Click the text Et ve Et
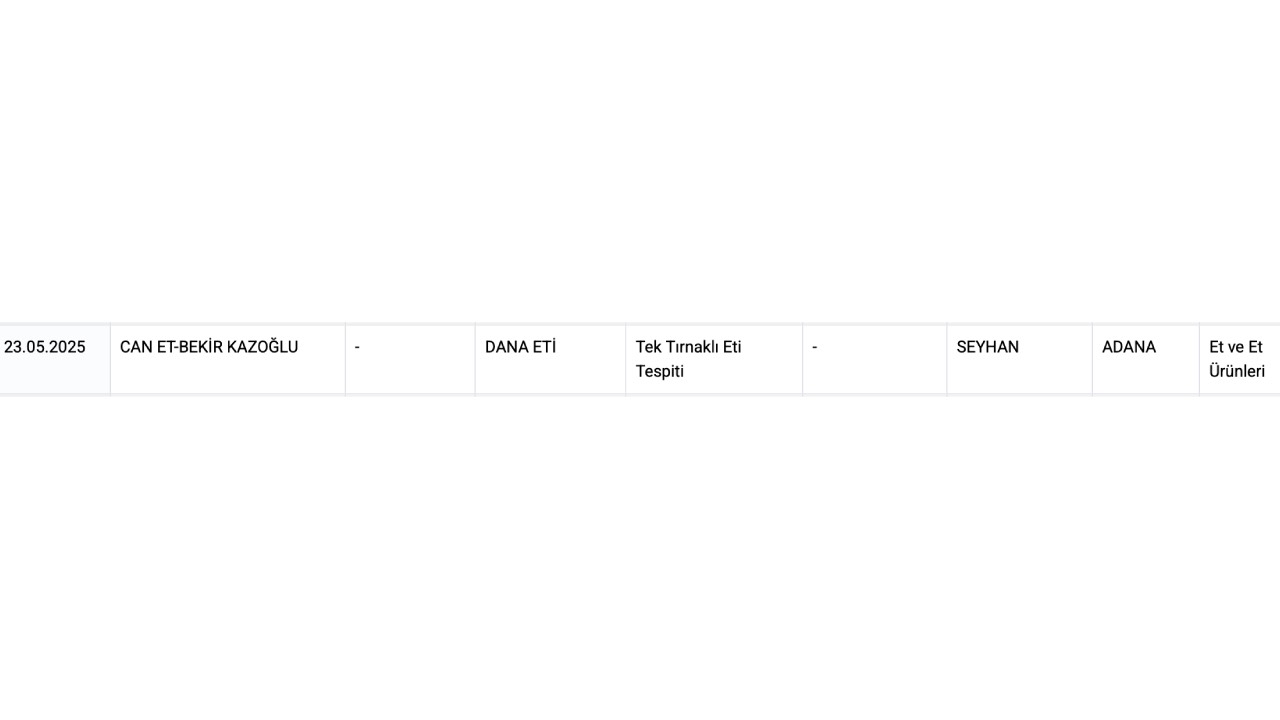 [1236, 347]
